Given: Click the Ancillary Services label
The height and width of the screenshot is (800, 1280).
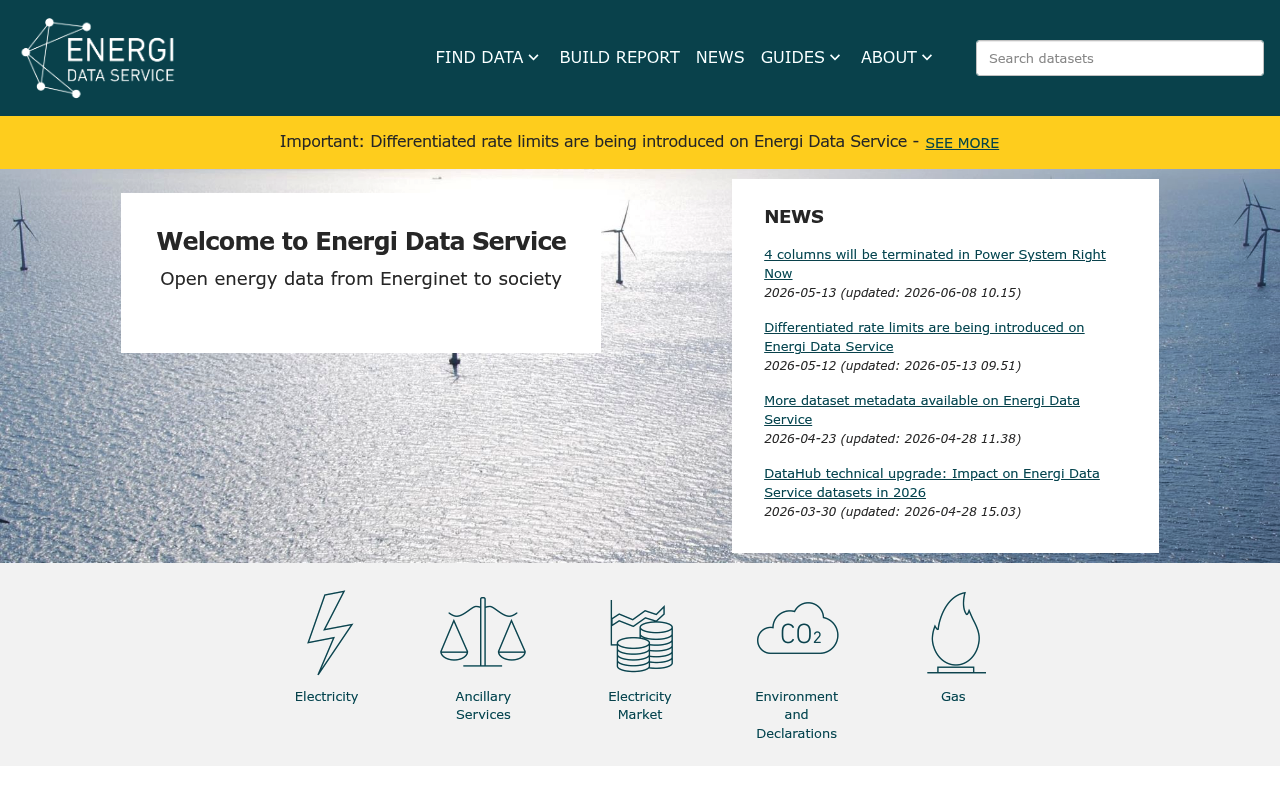Looking at the screenshot, I should tap(483, 706).
